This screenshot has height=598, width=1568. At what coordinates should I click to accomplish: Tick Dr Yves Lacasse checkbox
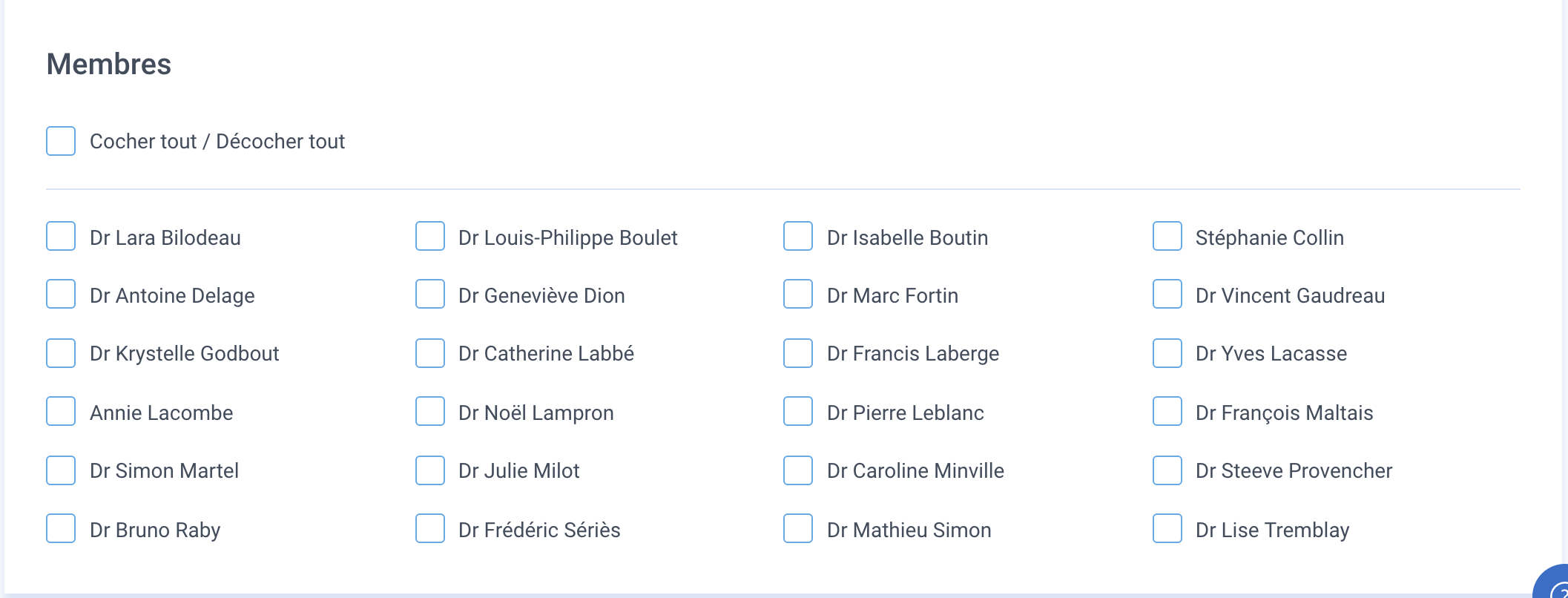point(1167,353)
